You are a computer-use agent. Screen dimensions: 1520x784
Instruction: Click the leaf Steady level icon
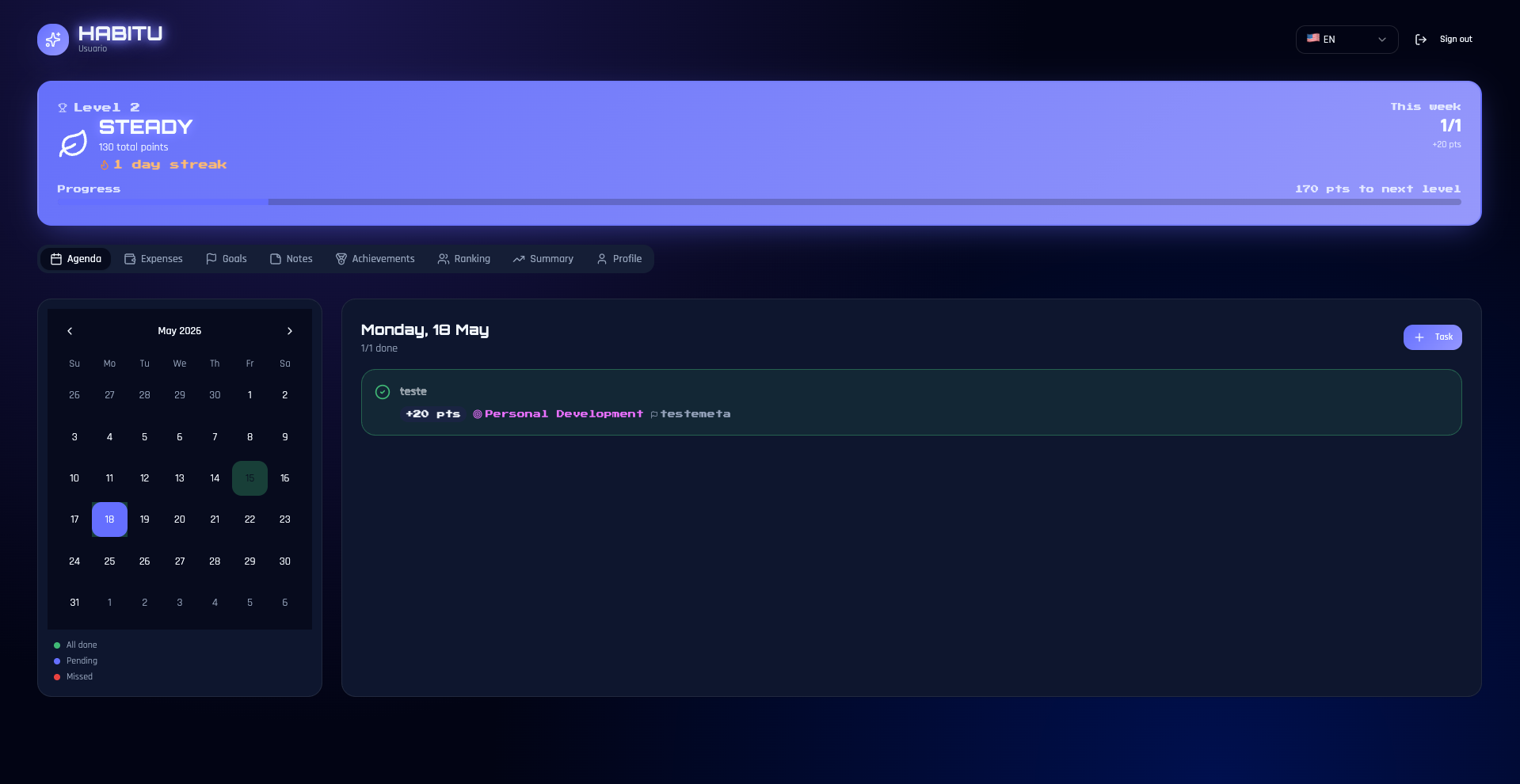(73, 144)
